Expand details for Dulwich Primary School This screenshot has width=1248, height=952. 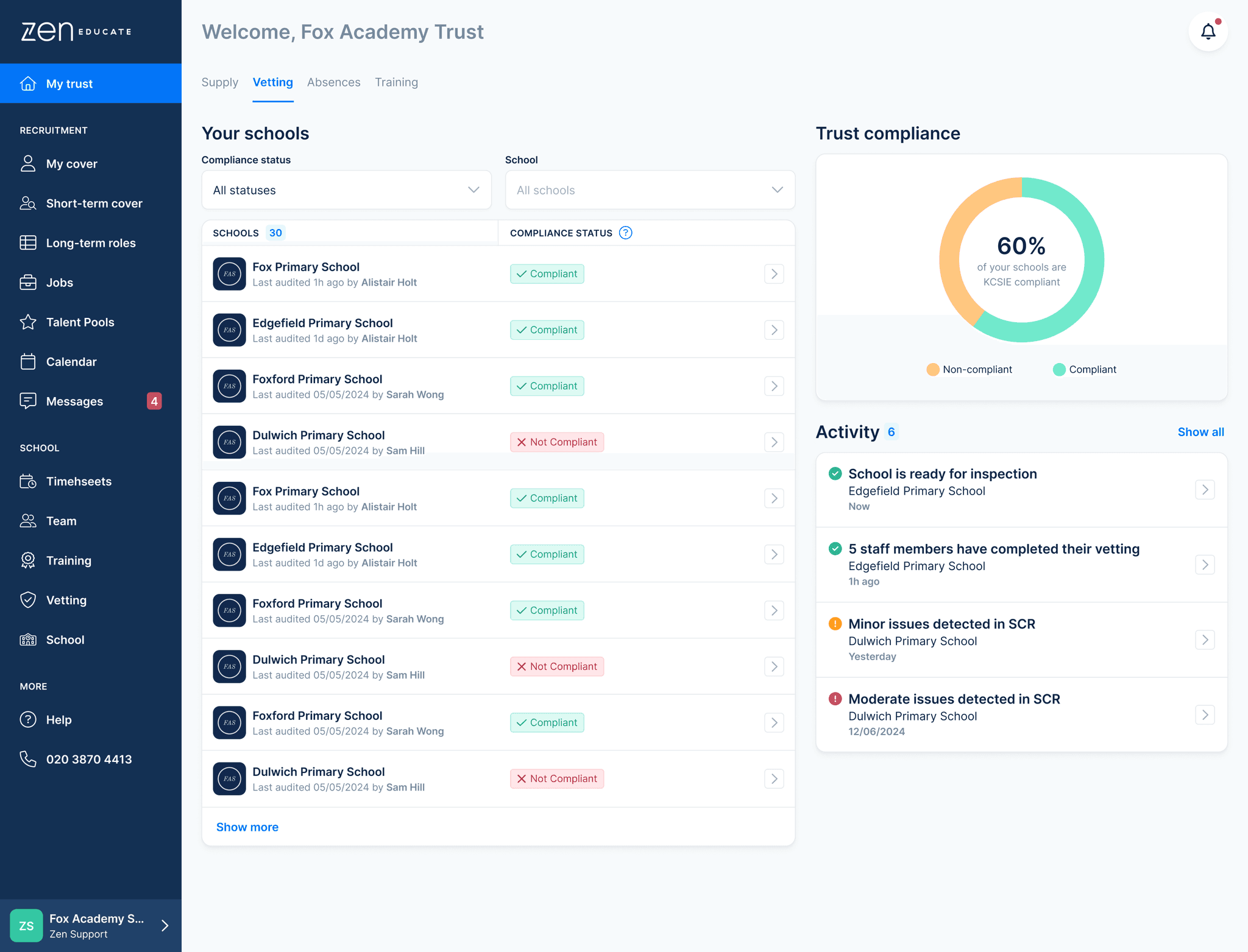pyautogui.click(x=774, y=442)
